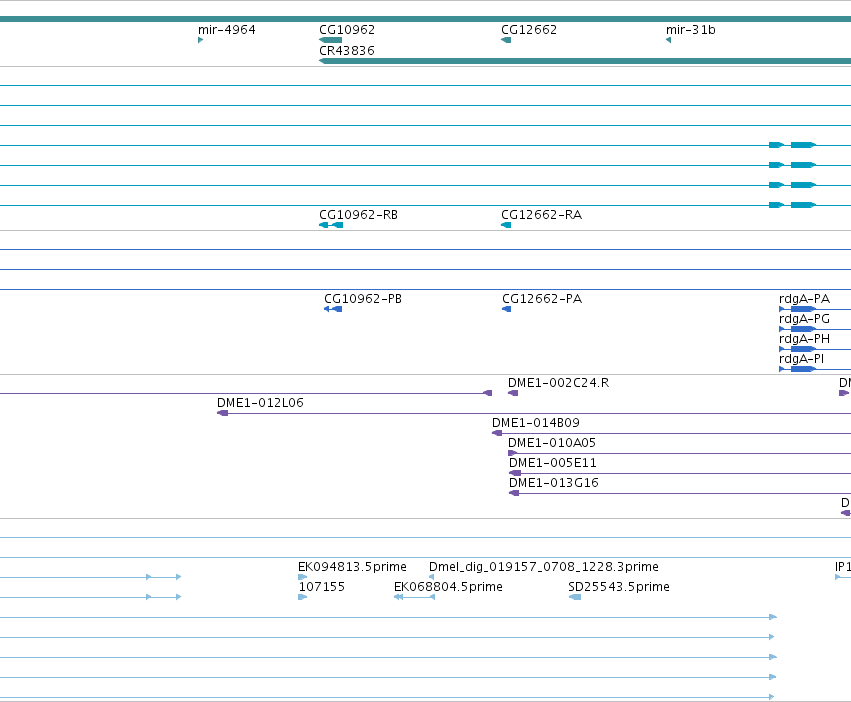The height and width of the screenshot is (702, 851).
Task: Select the rdgA-PI label
Action: [801, 359]
